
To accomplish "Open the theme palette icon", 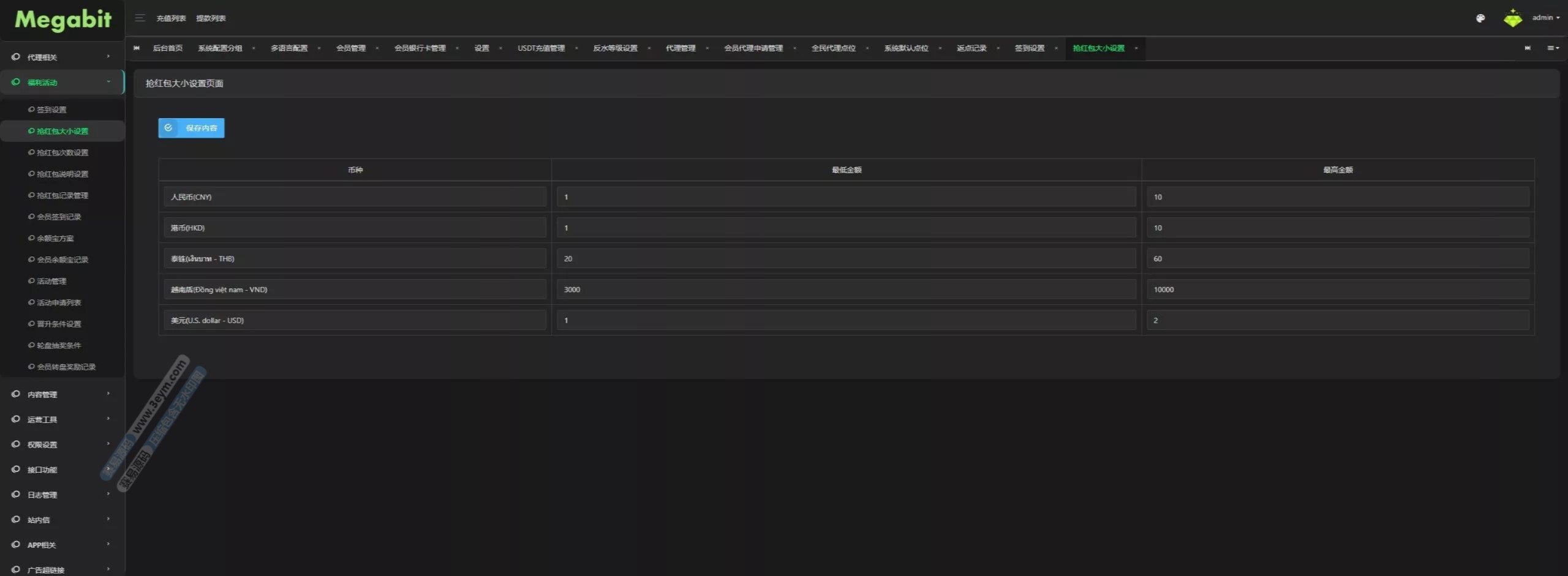I will coord(1480,18).
